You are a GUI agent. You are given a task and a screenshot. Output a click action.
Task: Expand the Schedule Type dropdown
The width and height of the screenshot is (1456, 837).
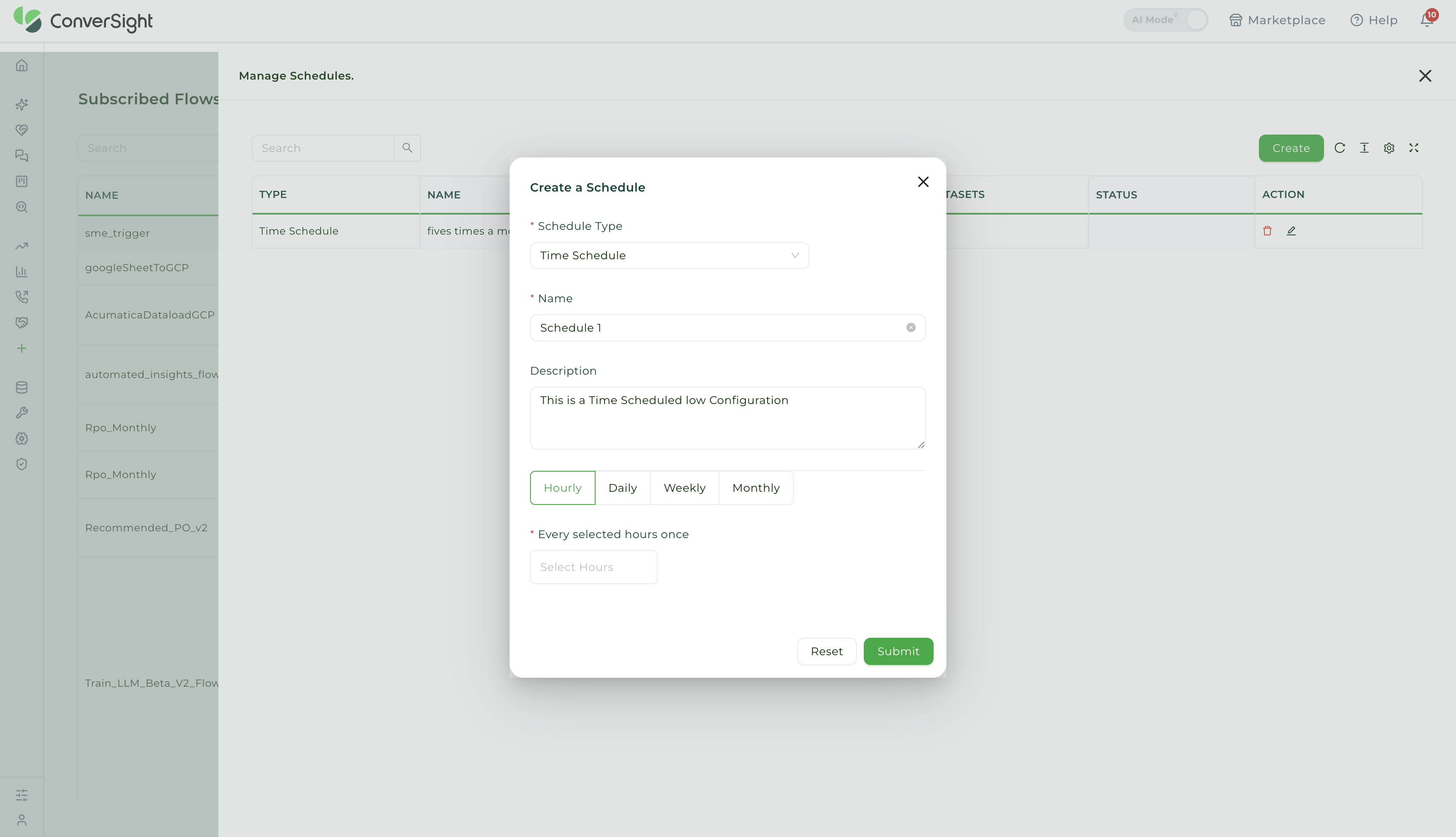pos(670,255)
